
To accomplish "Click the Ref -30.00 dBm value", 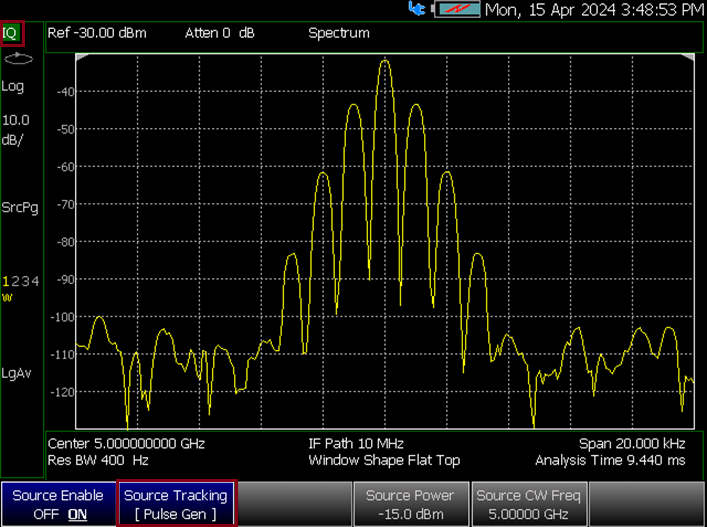I will click(97, 33).
